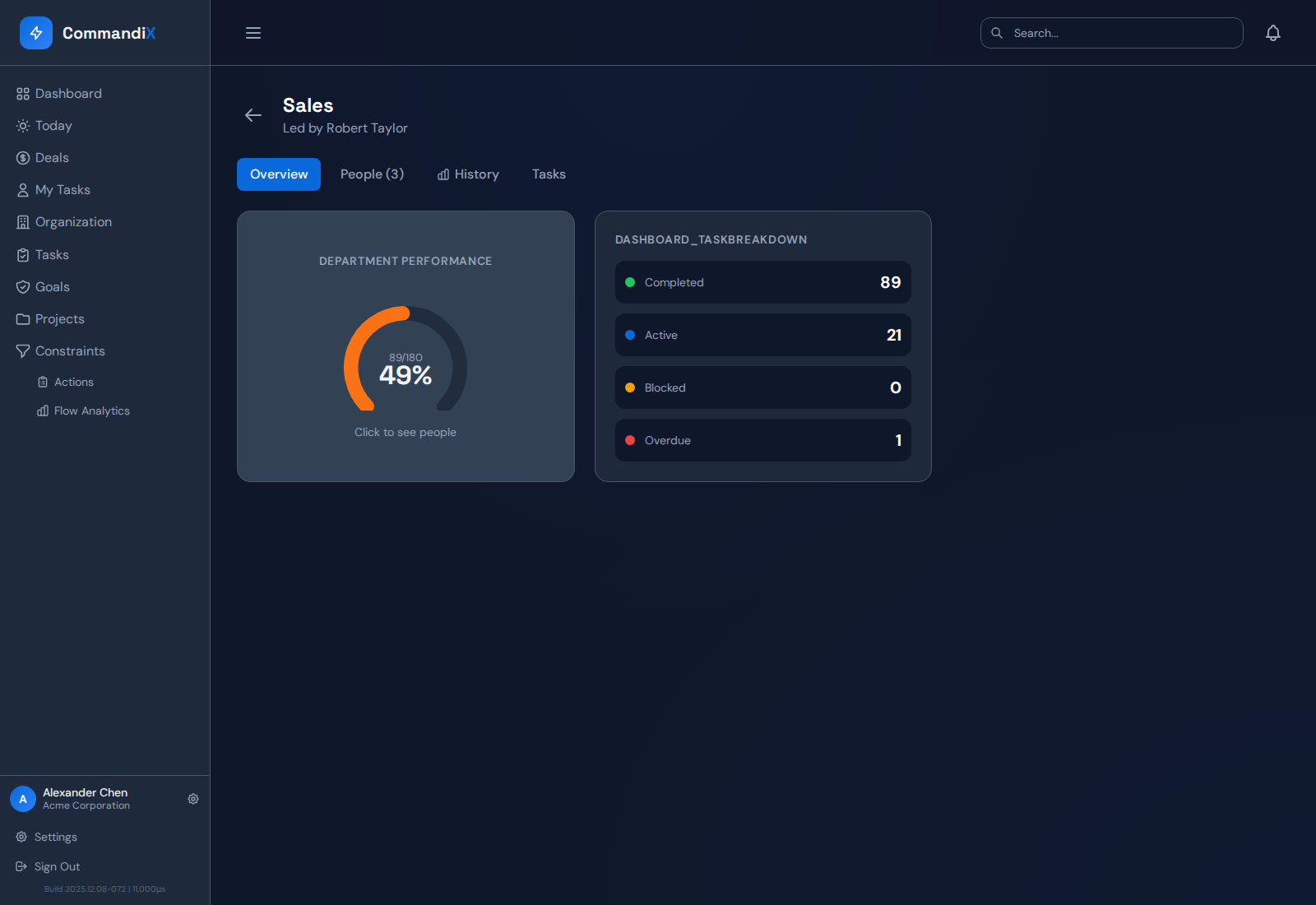Click the Completed count 89

[x=891, y=282]
